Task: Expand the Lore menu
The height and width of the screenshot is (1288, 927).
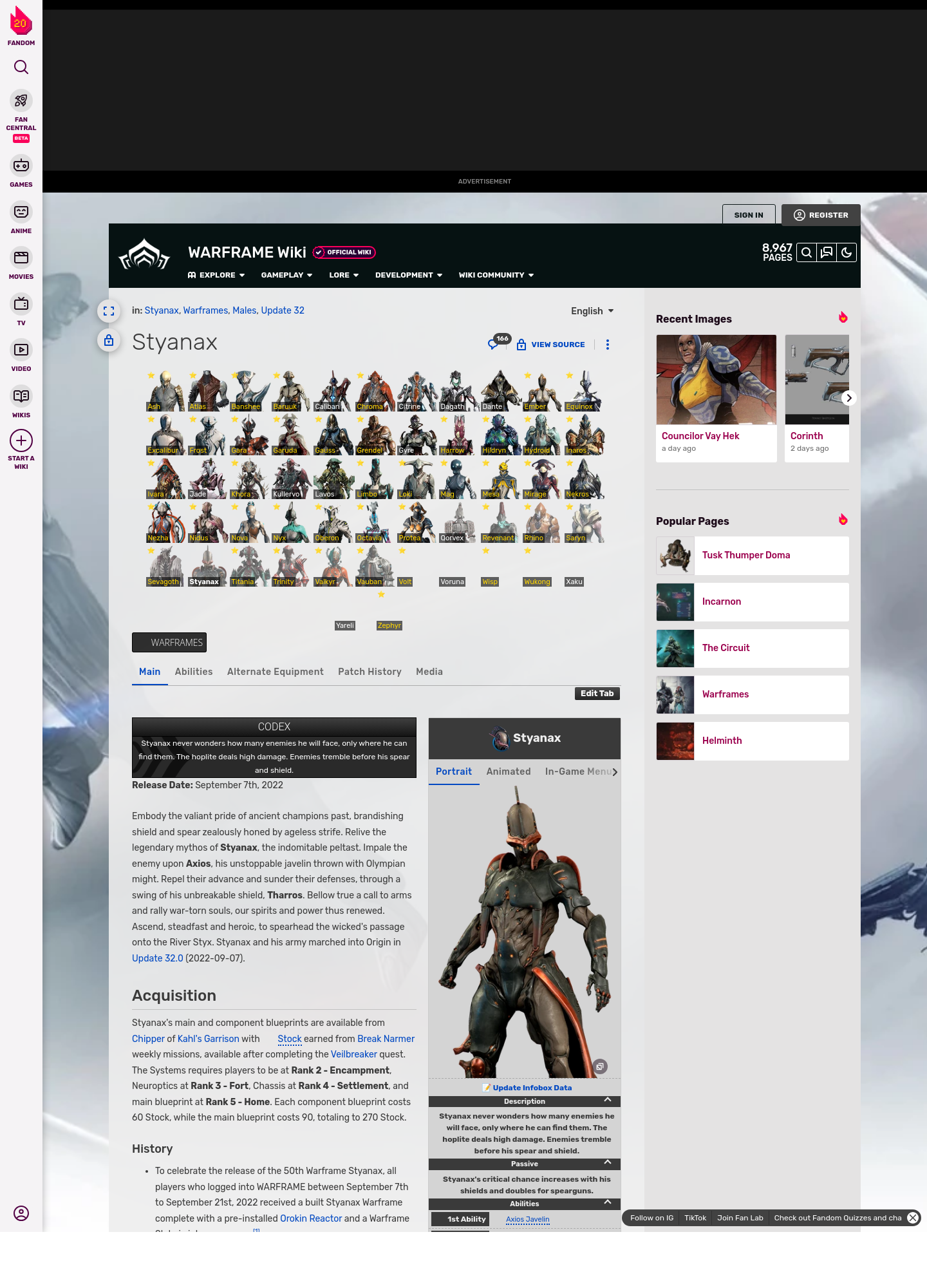Action: coord(344,275)
